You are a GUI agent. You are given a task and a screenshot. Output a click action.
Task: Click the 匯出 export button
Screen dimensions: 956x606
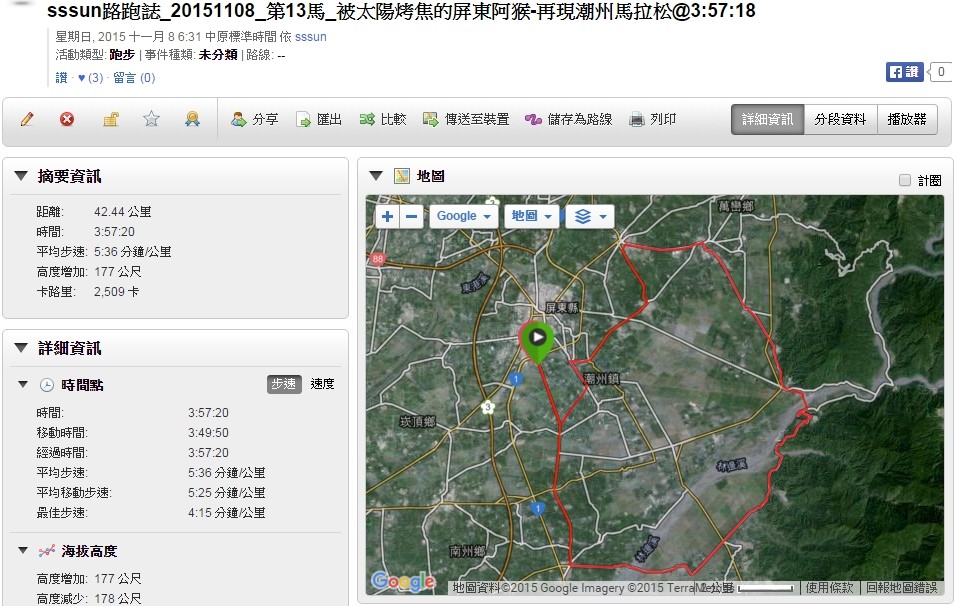pyautogui.click(x=319, y=119)
